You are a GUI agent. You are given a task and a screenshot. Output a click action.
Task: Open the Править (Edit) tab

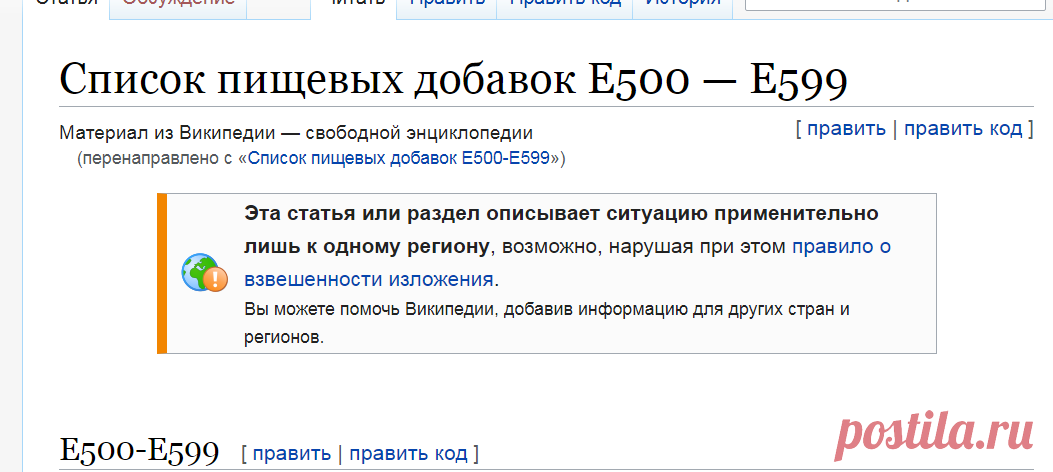pos(447,5)
